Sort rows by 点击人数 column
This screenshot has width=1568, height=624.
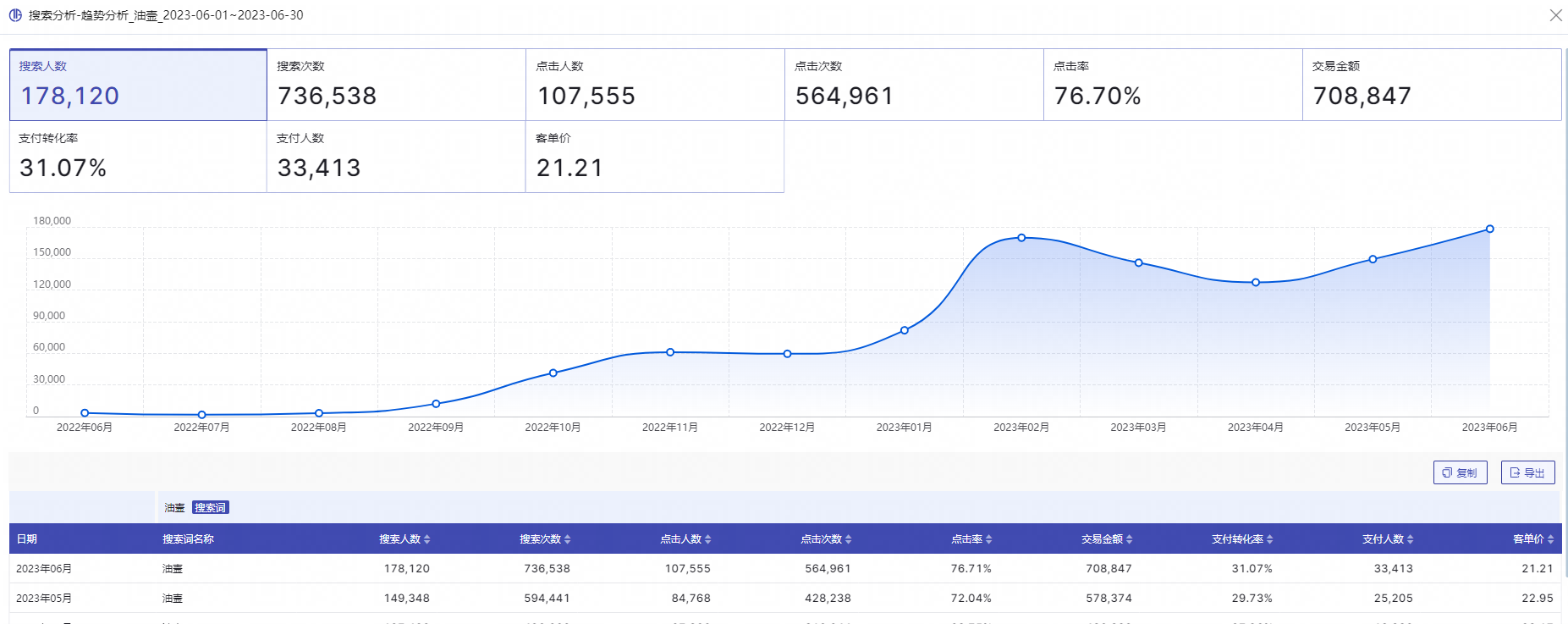coord(708,539)
